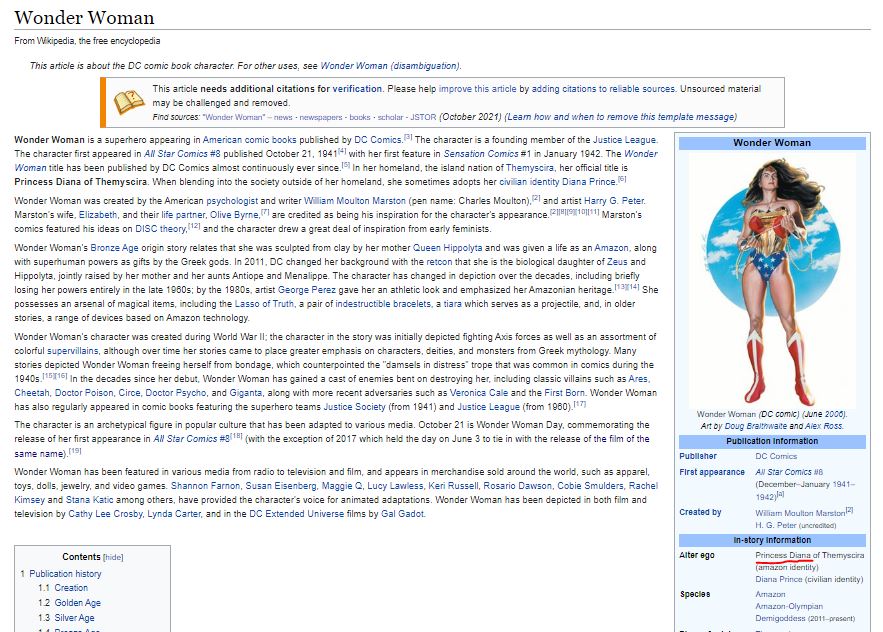883x632 pixels.
Task: Open 'adding citations to reliable sources' link
Action: [x=603, y=89]
